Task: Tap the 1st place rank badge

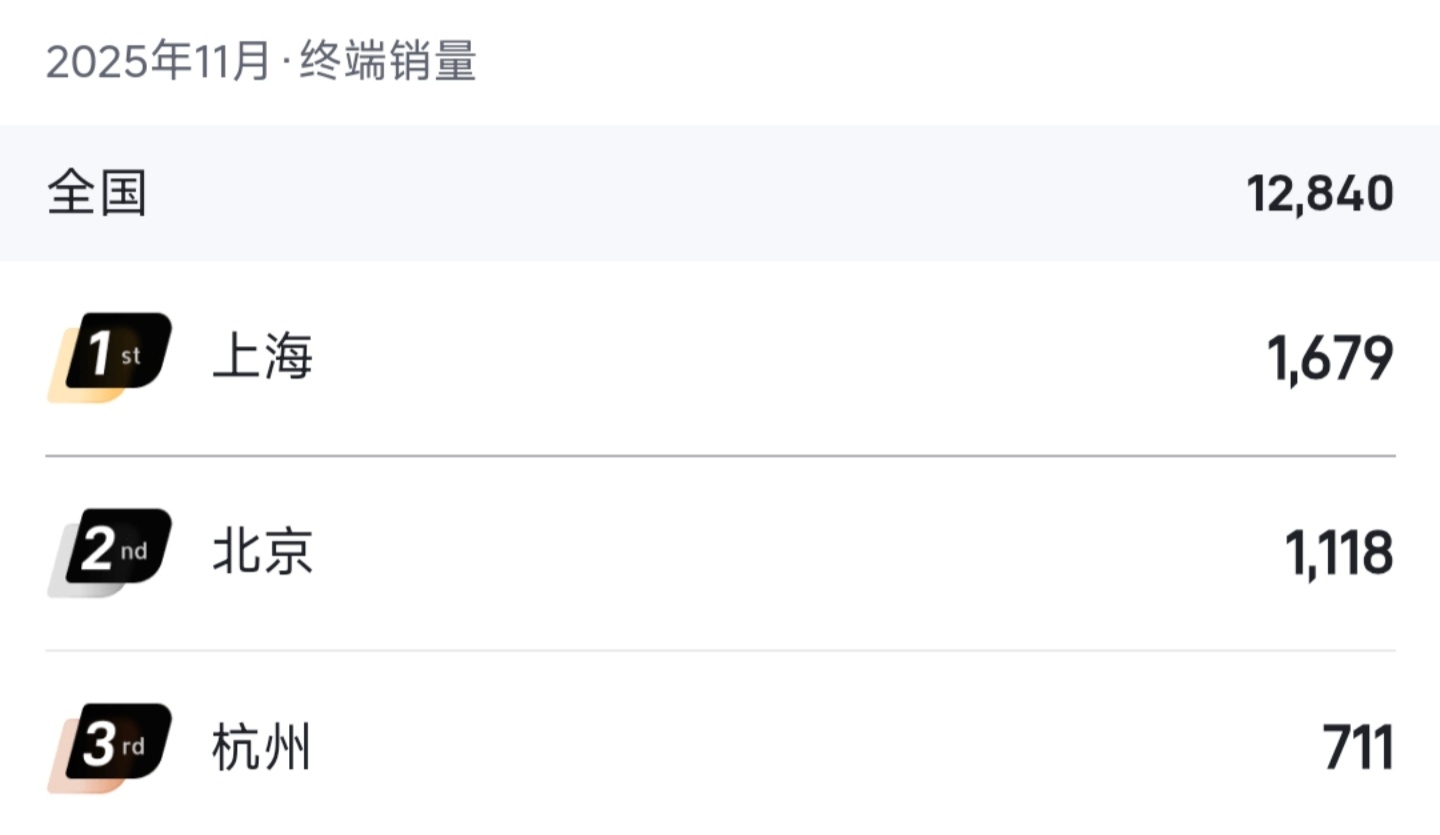Action: coord(109,357)
